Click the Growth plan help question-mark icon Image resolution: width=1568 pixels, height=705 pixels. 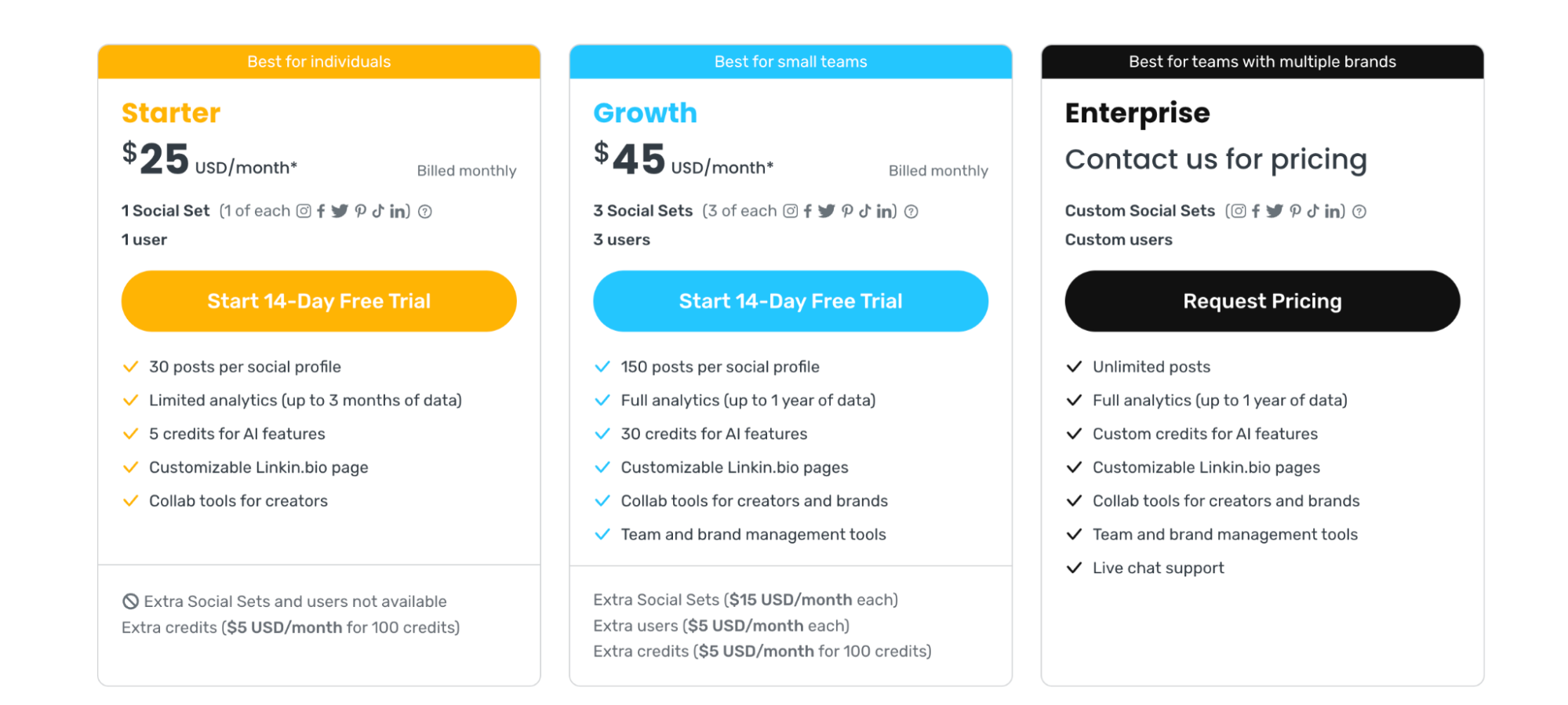911,211
